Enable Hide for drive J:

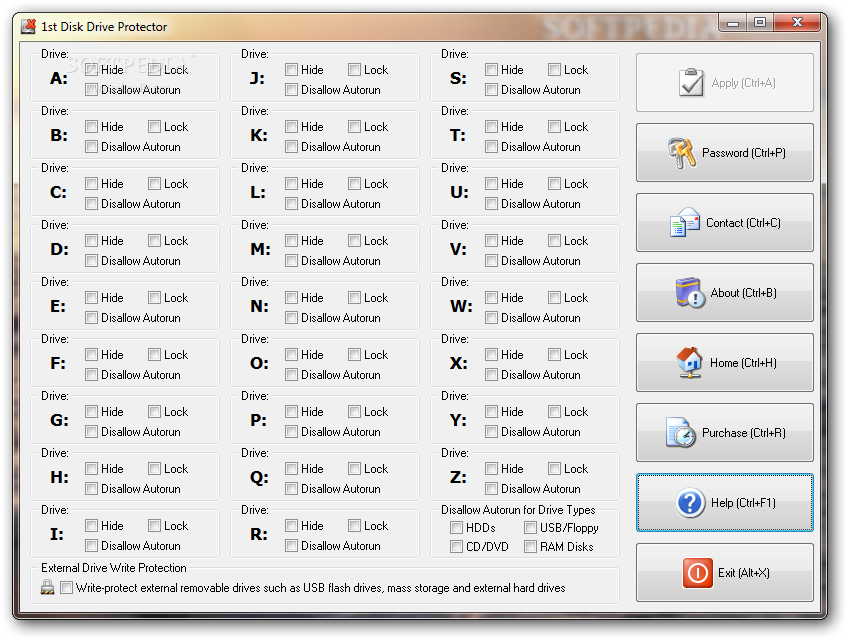click(x=292, y=70)
